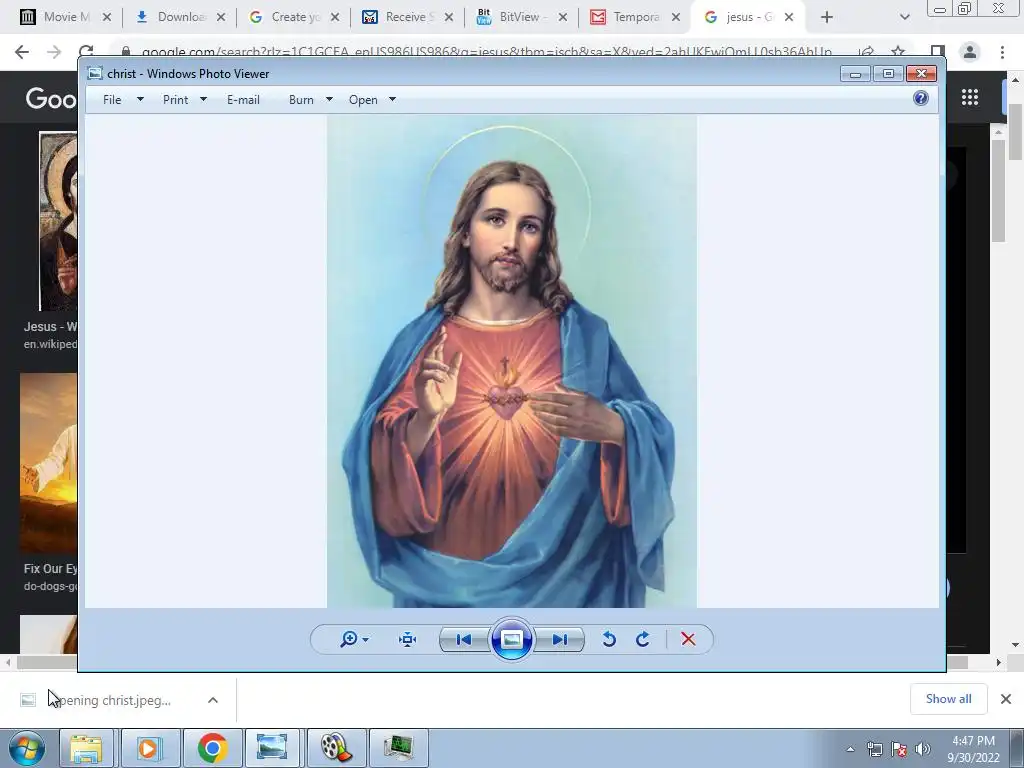This screenshot has height=768, width=1024.
Task: Click network tray icon
Action: [x=874, y=749]
